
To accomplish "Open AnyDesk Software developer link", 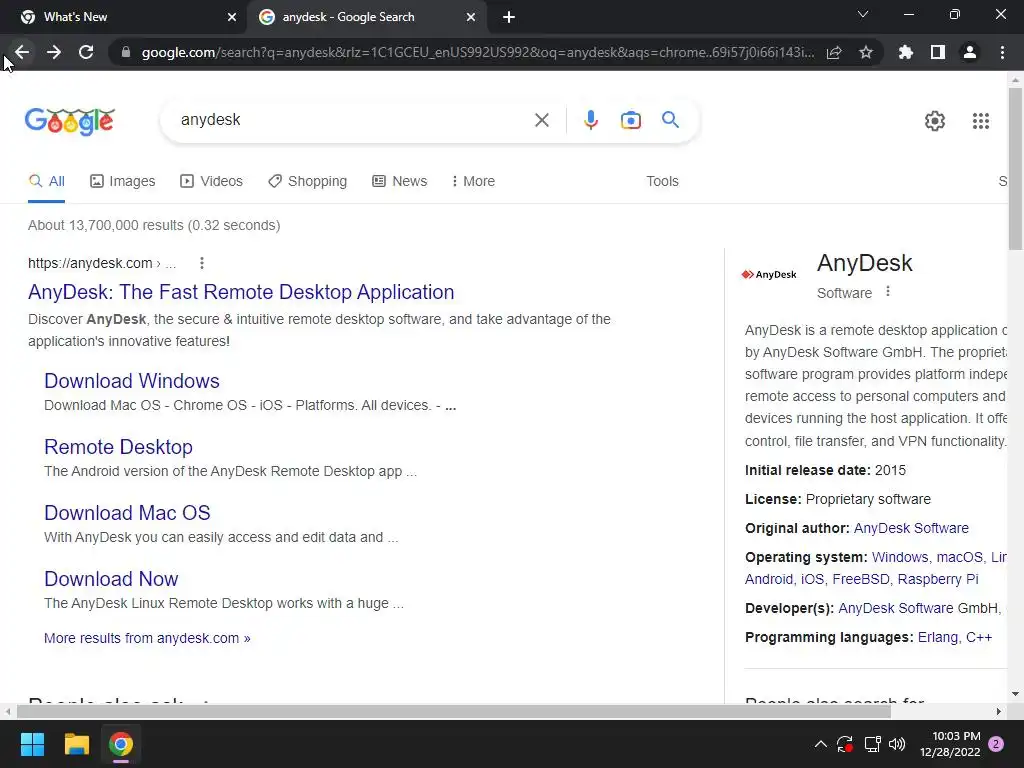I will pyautogui.click(x=895, y=608).
